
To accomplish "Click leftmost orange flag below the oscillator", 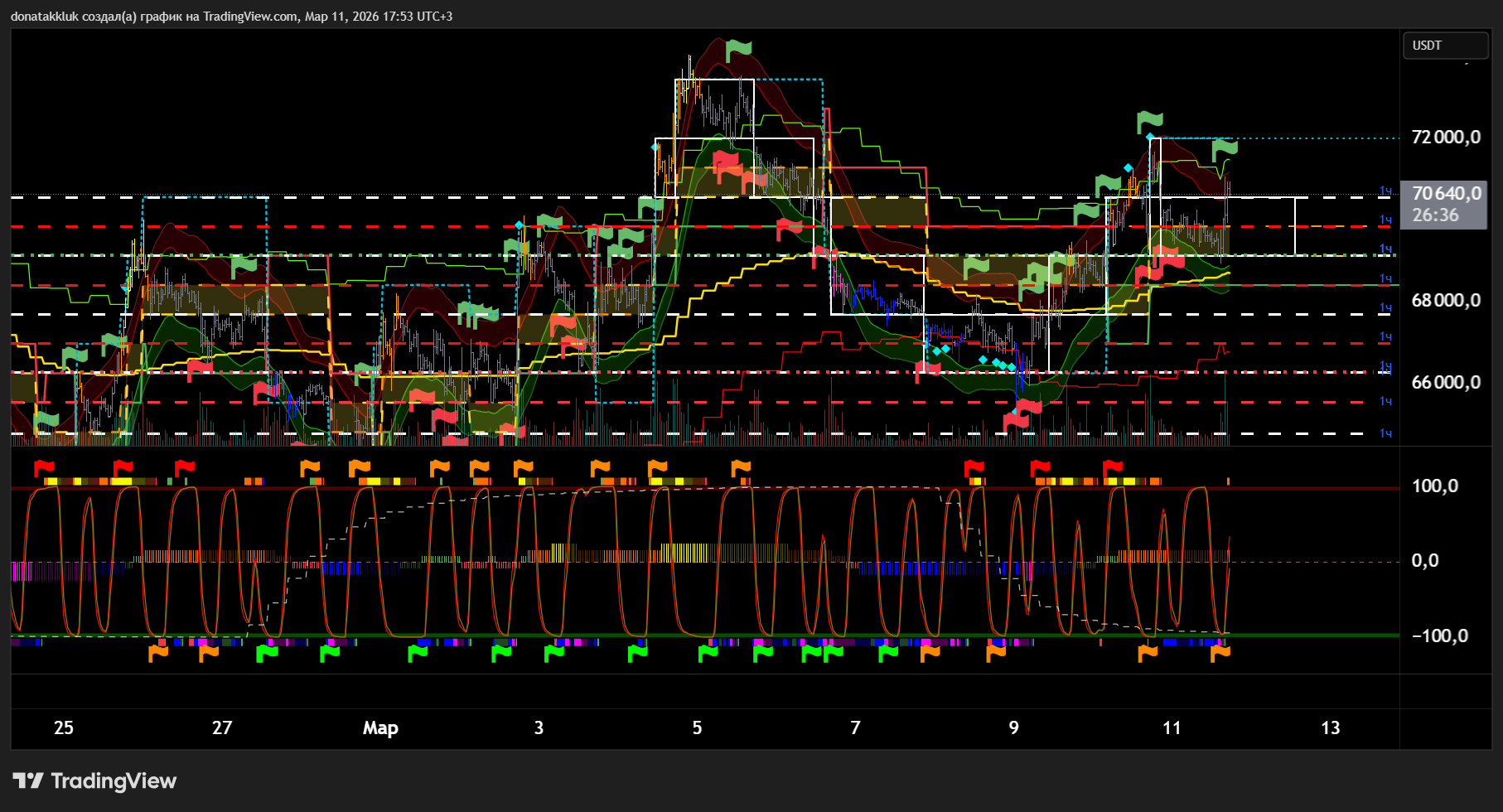I will [157, 653].
